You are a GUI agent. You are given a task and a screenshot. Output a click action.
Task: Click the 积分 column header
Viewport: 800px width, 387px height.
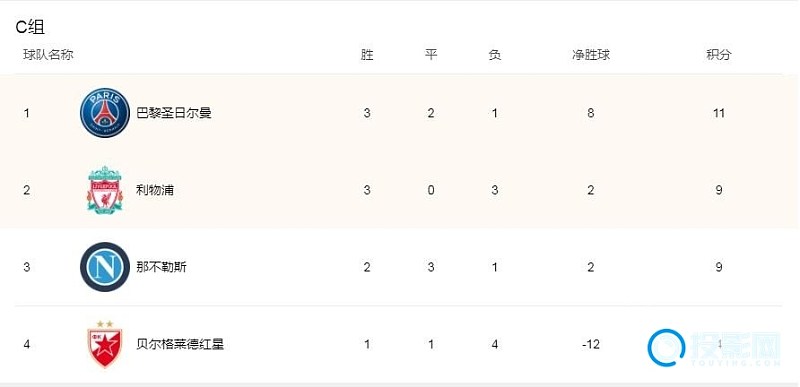(719, 55)
